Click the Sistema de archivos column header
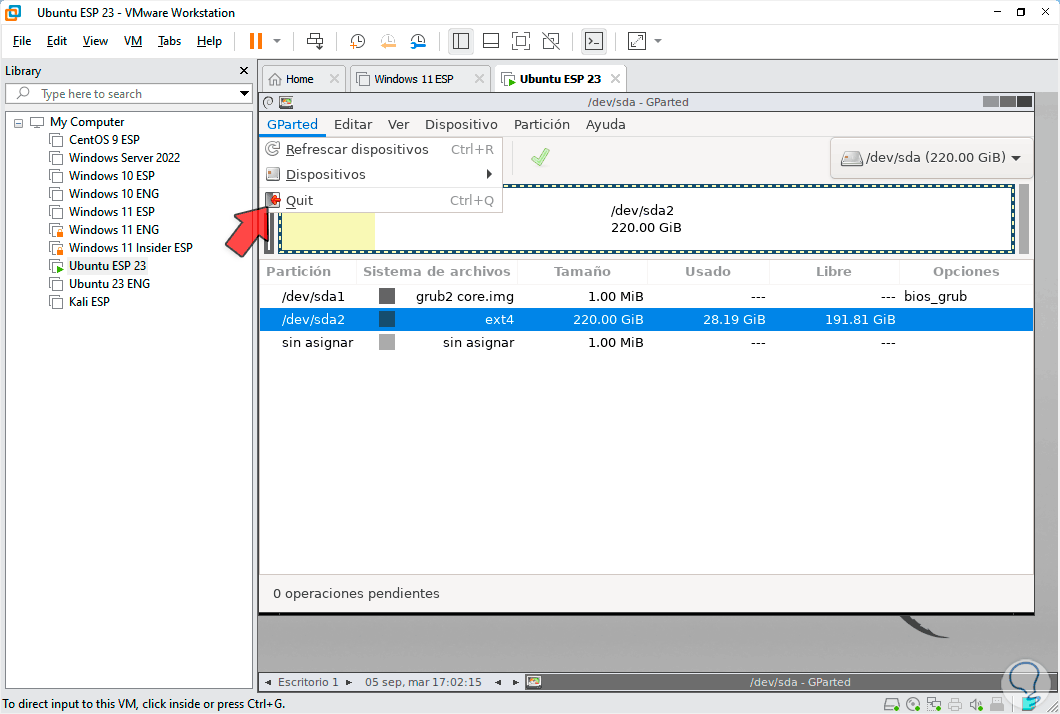This screenshot has height=714, width=1060. [437, 272]
